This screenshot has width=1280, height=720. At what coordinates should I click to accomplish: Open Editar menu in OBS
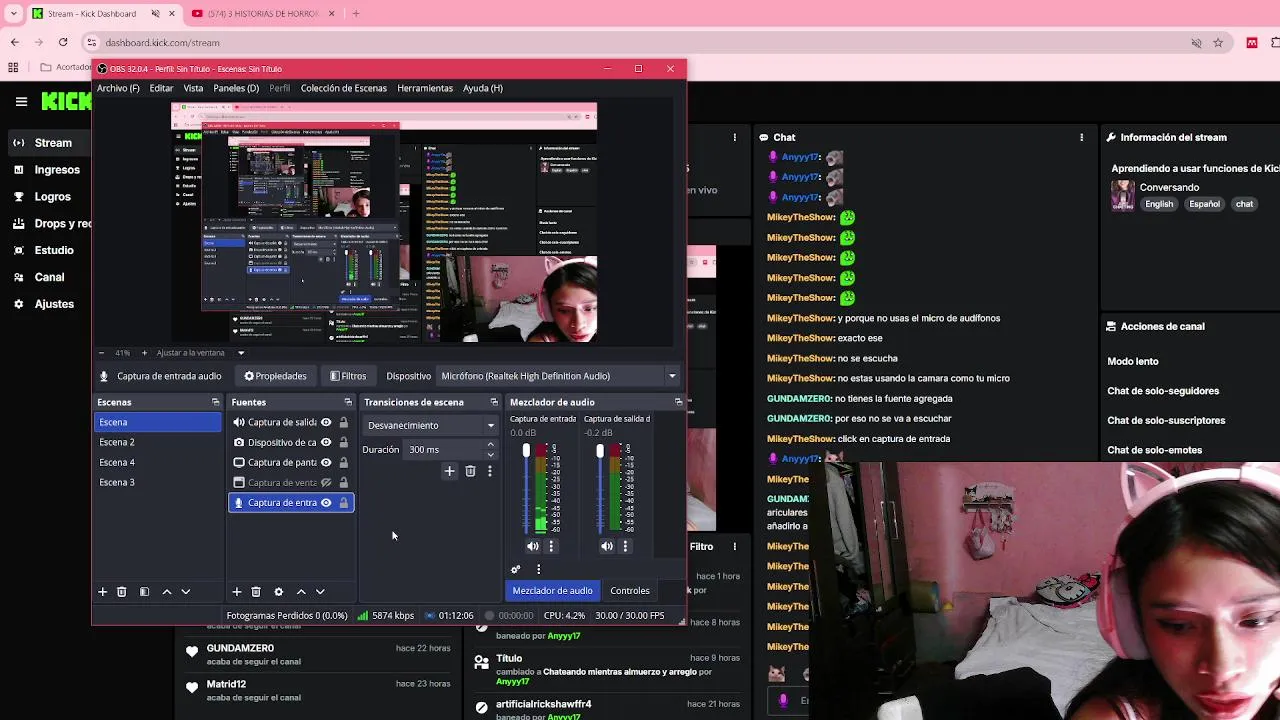(161, 88)
